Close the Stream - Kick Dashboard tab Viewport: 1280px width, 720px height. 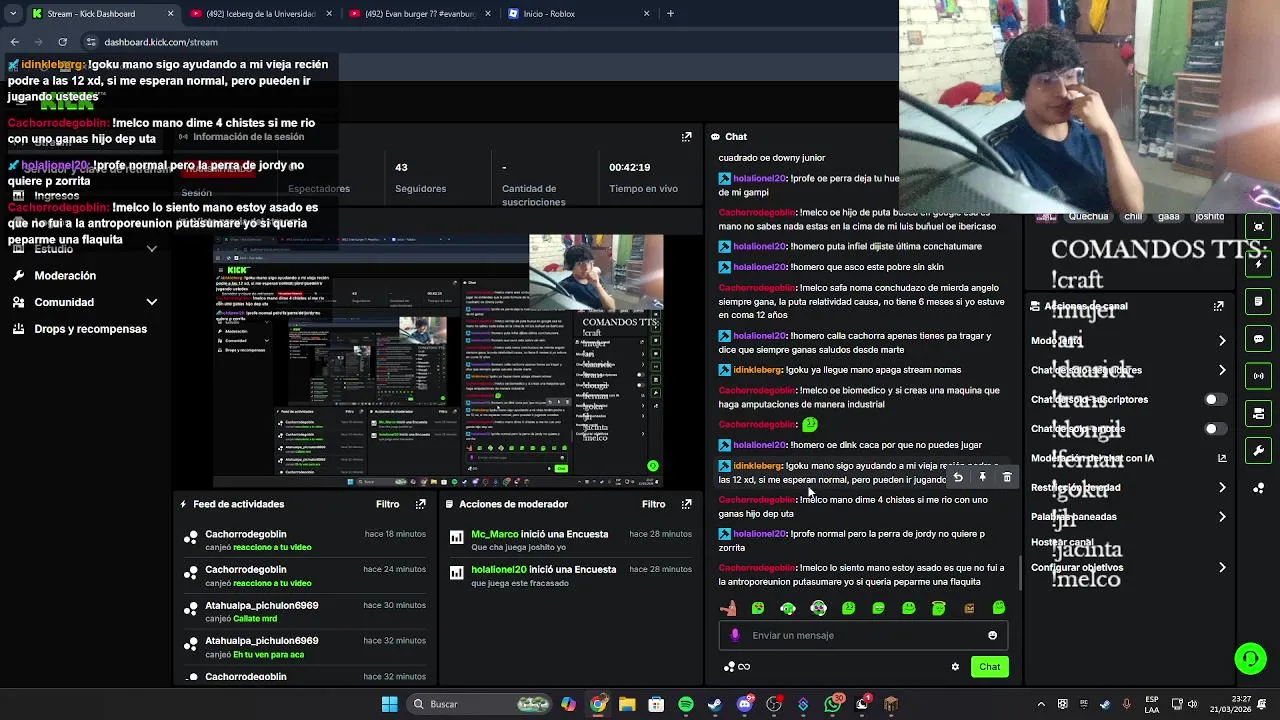[x=170, y=14]
